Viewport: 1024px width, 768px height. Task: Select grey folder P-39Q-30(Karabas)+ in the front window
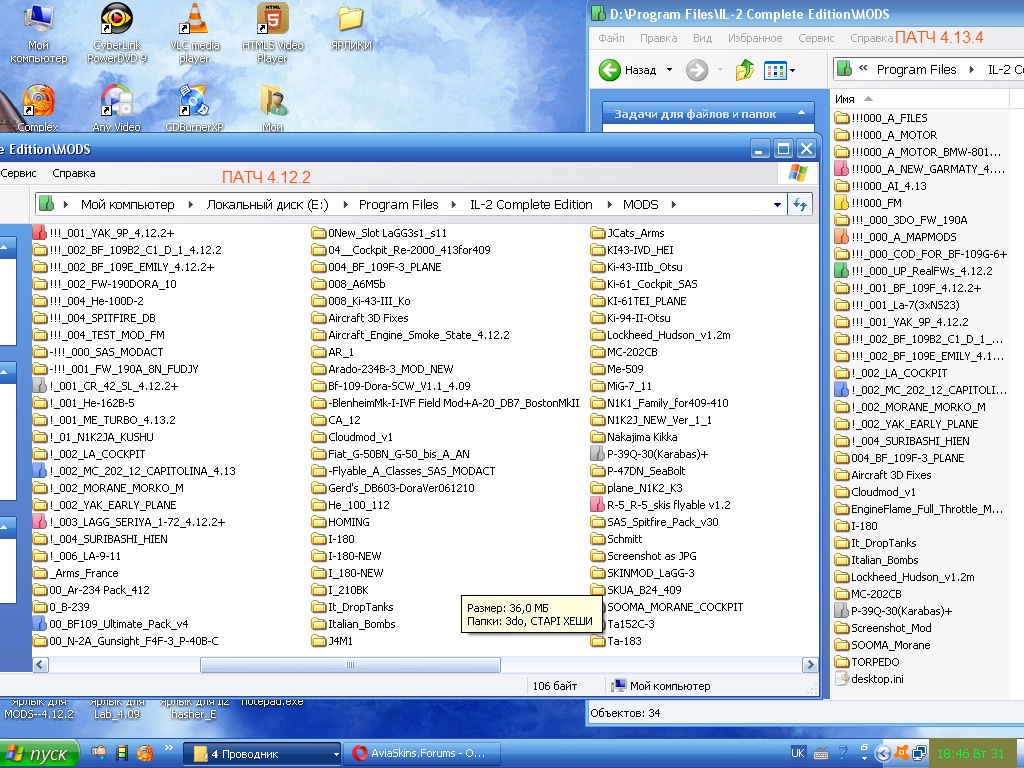[649, 454]
